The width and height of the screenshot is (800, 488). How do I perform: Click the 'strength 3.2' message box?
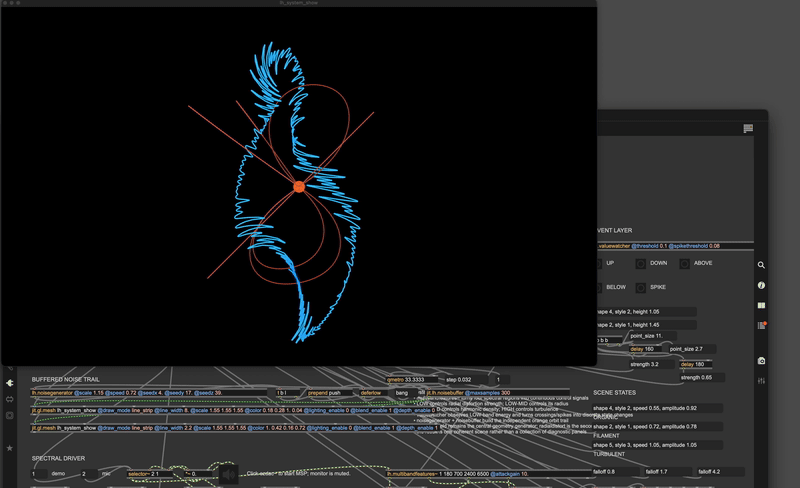(x=651, y=364)
